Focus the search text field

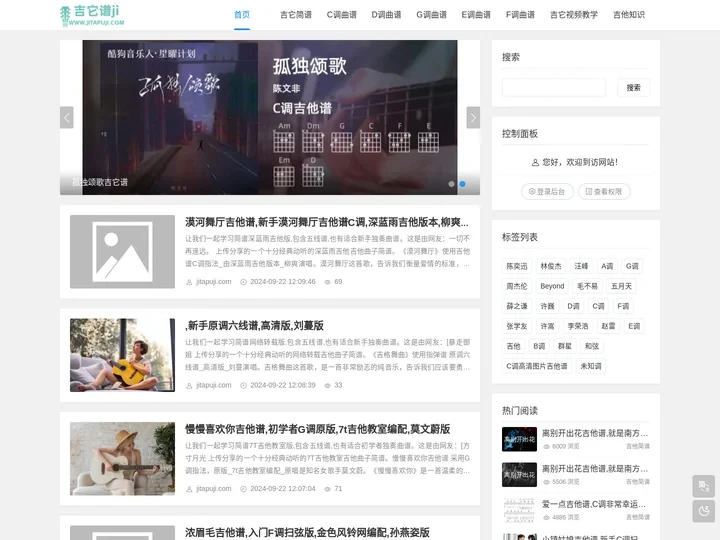click(553, 87)
